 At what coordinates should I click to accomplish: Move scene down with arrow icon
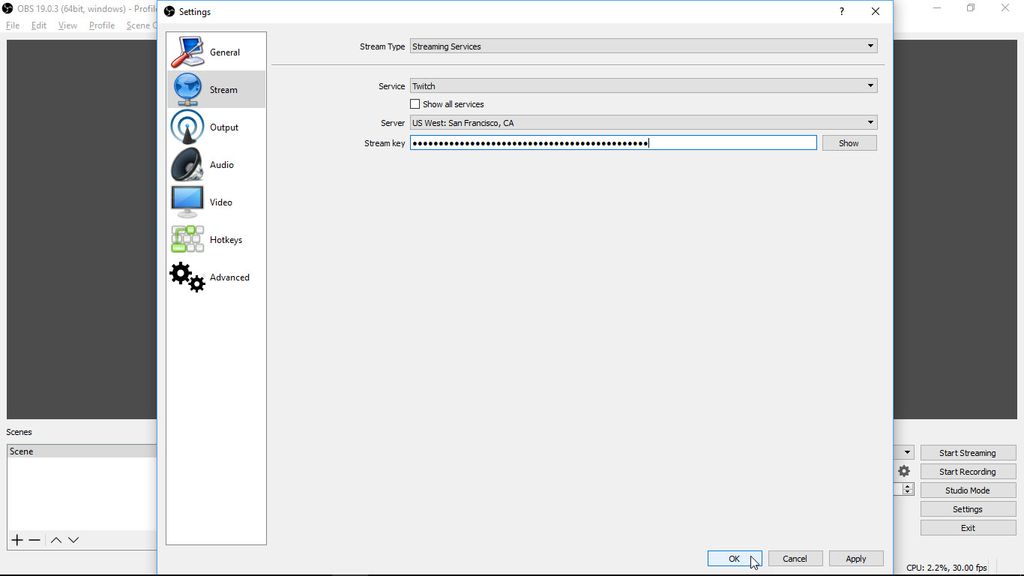coord(73,540)
